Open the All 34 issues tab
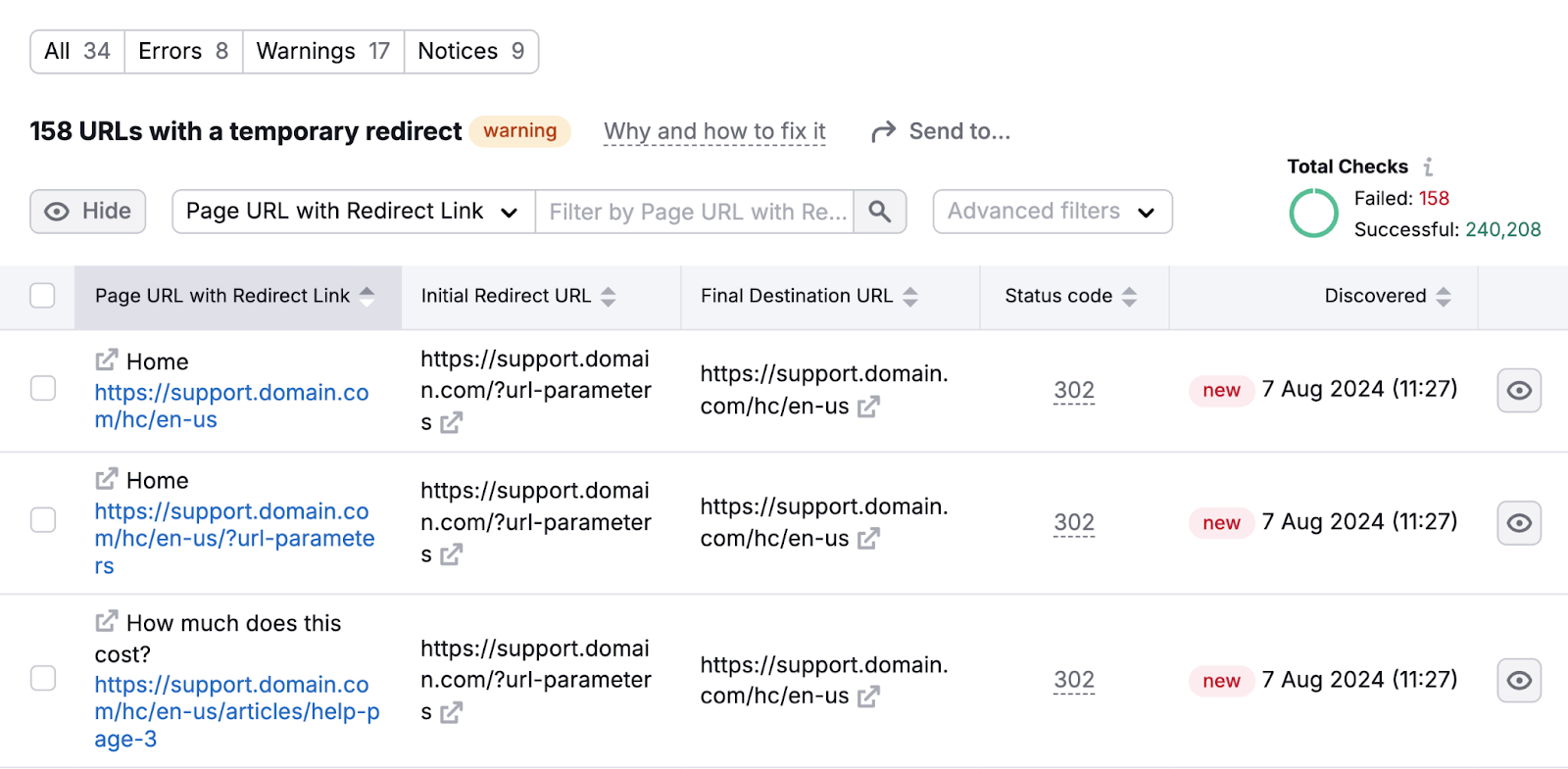1568x769 pixels. tap(77, 51)
